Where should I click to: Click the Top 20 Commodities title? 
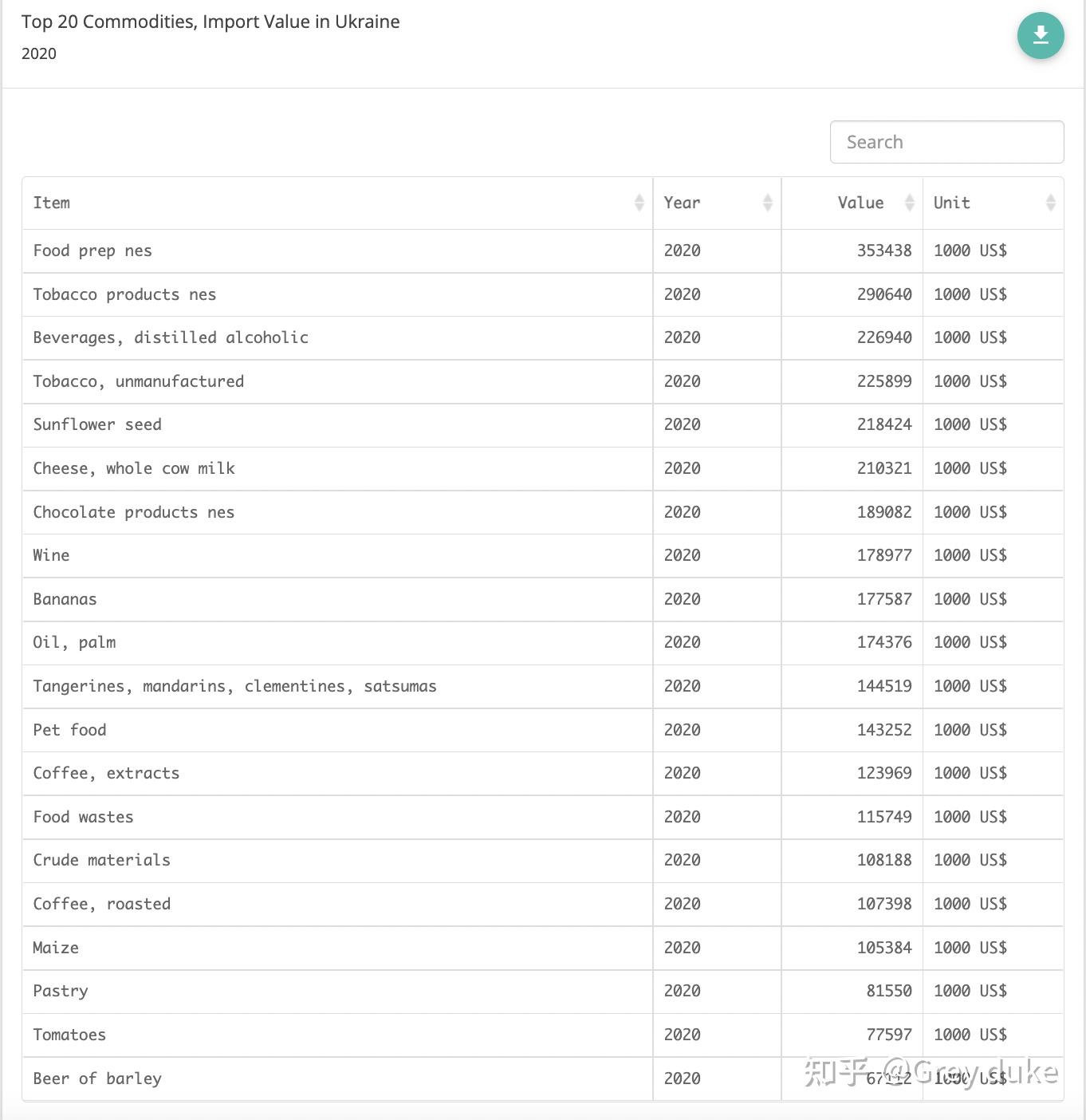211,22
